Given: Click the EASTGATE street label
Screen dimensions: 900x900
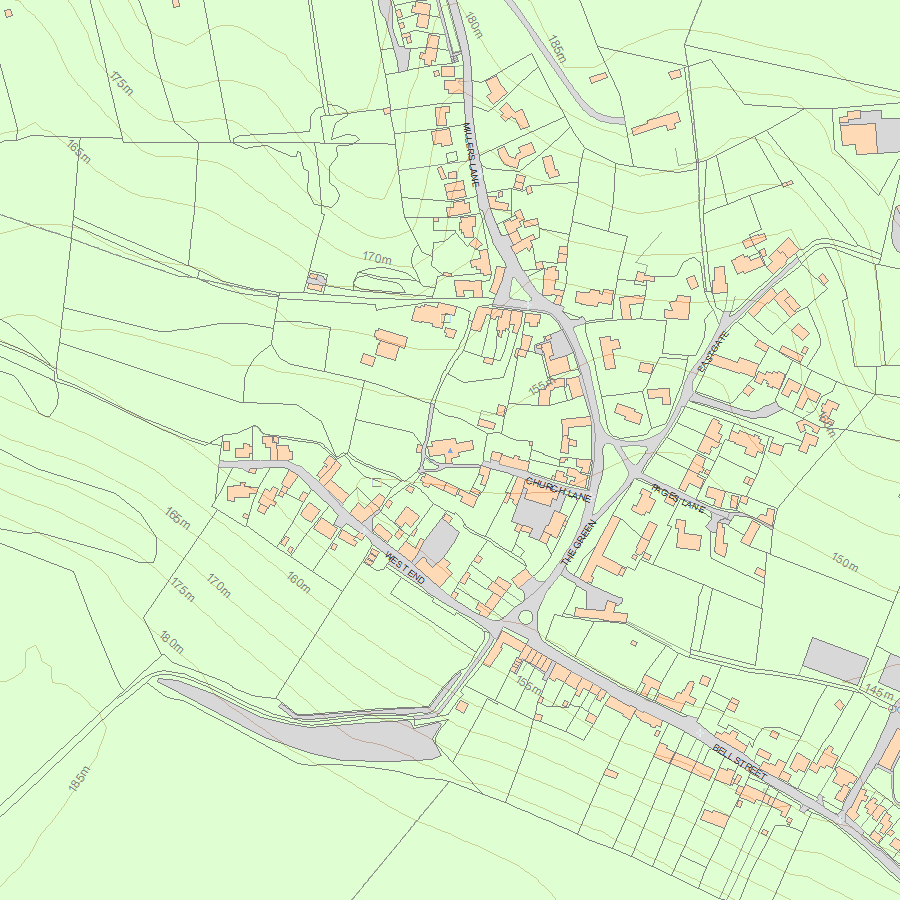Looking at the screenshot, I should coord(713,352).
